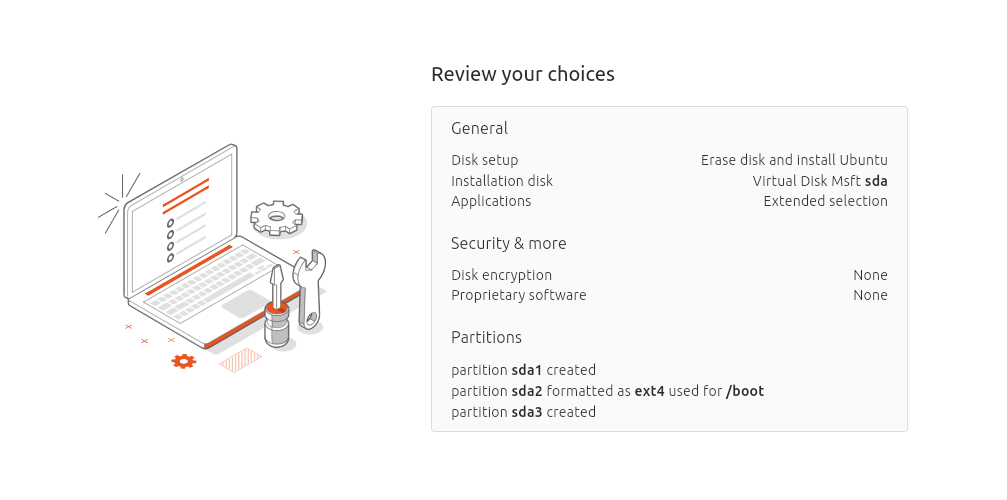Click the gray gear in the illustration
1007x500 pixels.
click(276, 215)
